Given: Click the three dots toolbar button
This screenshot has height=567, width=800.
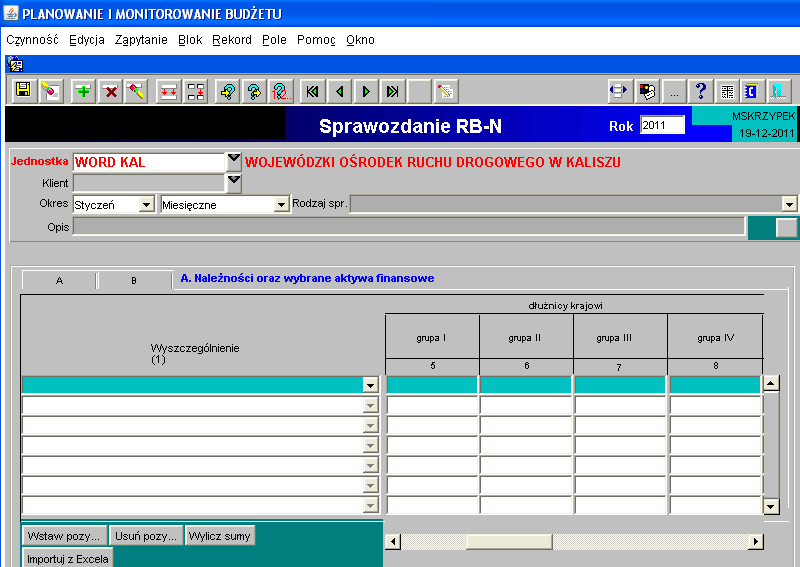Looking at the screenshot, I should click(674, 91).
